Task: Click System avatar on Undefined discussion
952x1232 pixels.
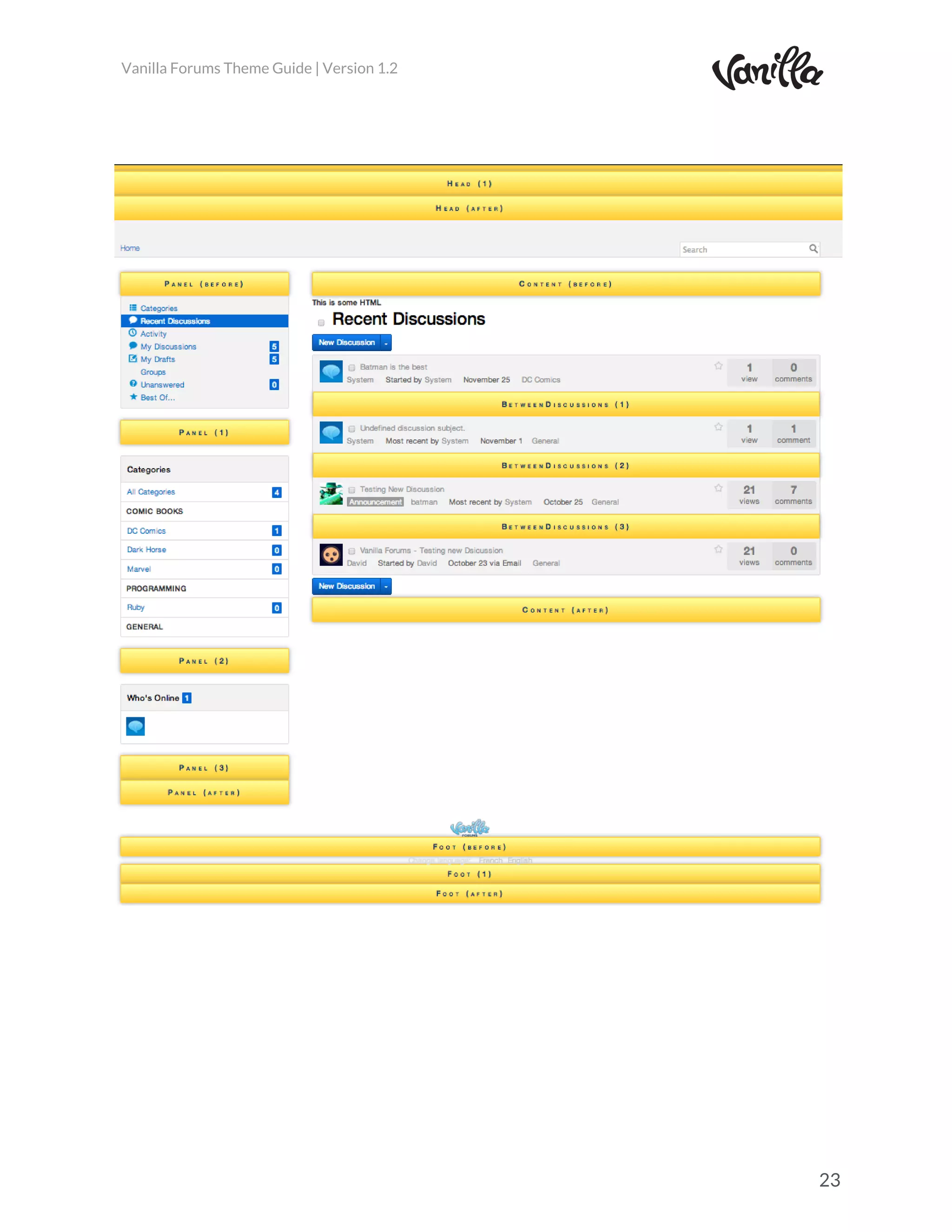Action: coord(331,432)
